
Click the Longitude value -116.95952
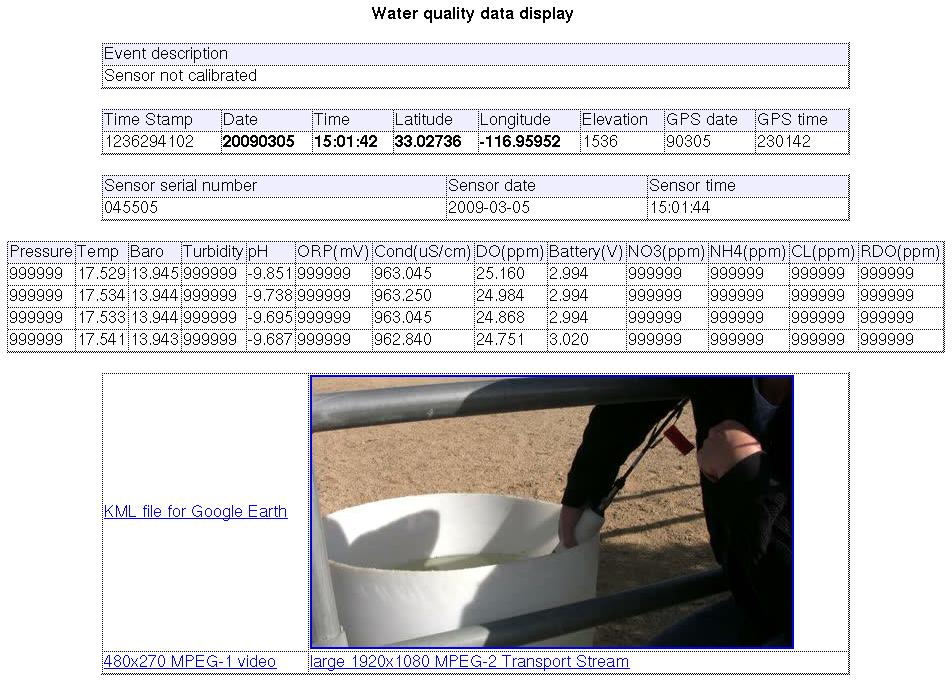pos(520,141)
